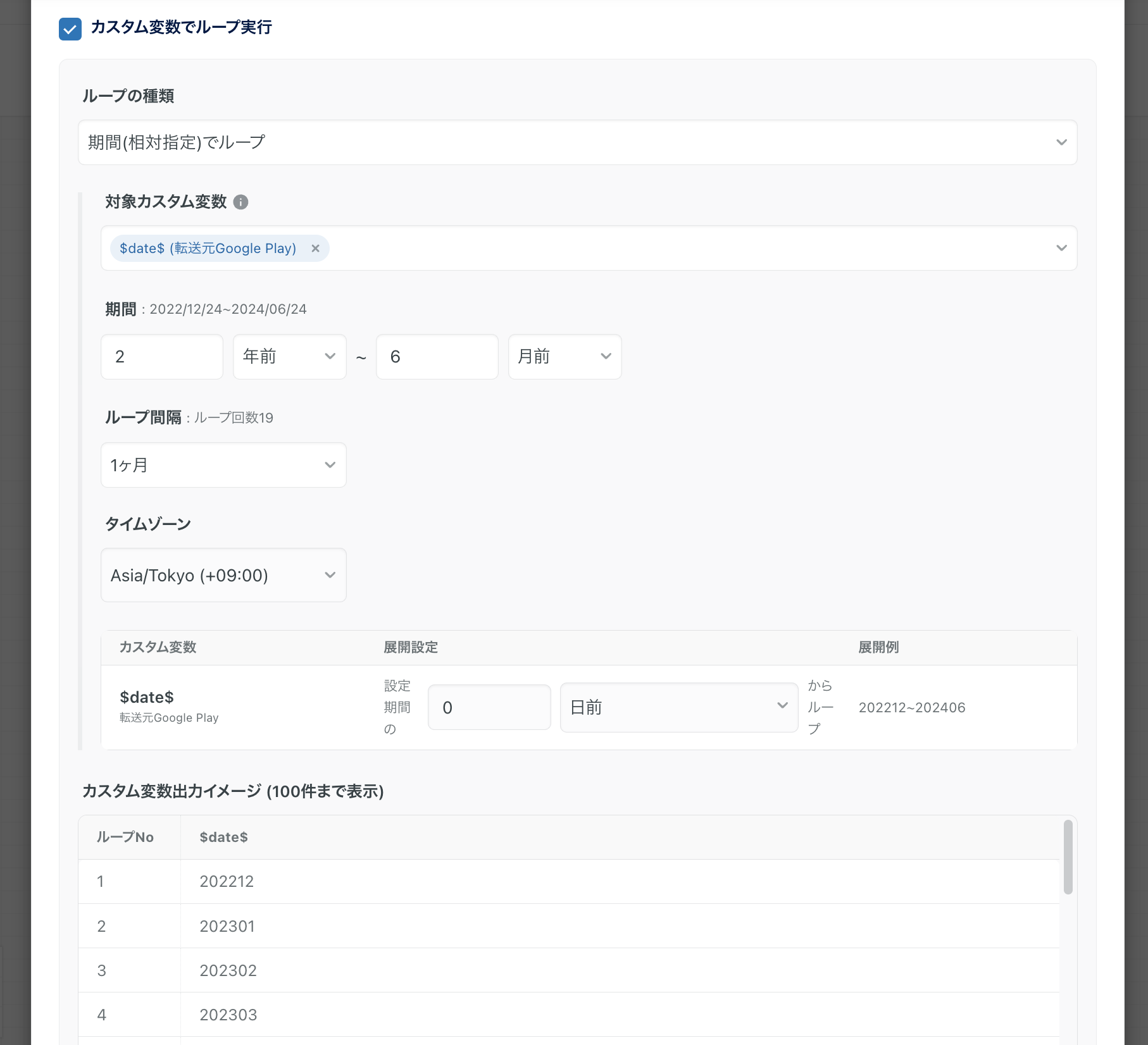Image resolution: width=1148 pixels, height=1045 pixels.
Task: Click the chevron on the 日前 expansion dropdown
Action: [783, 707]
